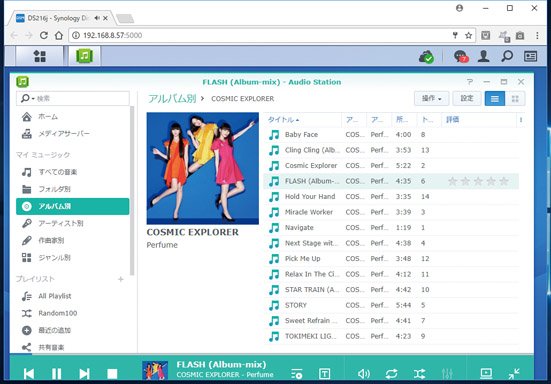
Task: Open the play queue icon
Action: [297, 374]
